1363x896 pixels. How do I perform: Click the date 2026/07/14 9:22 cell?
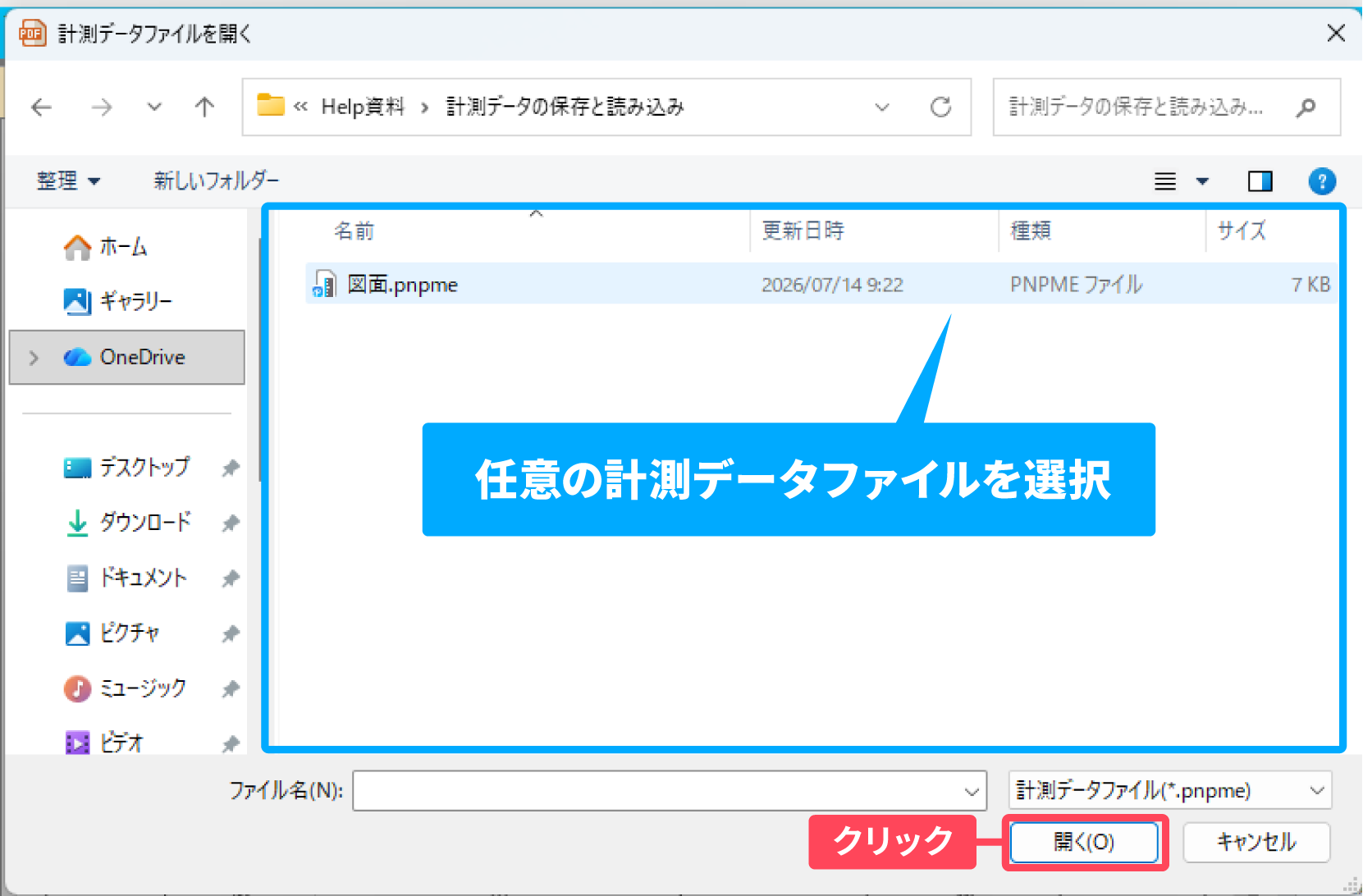pos(832,285)
